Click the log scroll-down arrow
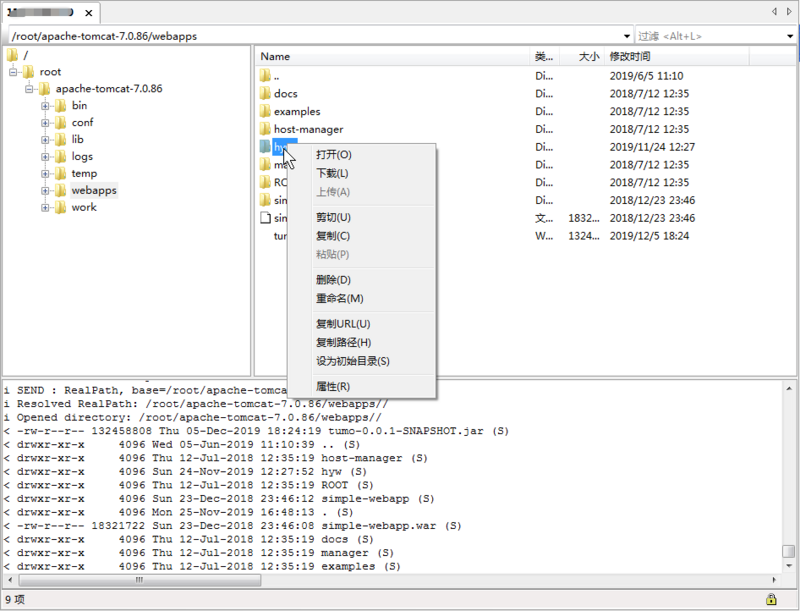 pyautogui.click(x=789, y=566)
